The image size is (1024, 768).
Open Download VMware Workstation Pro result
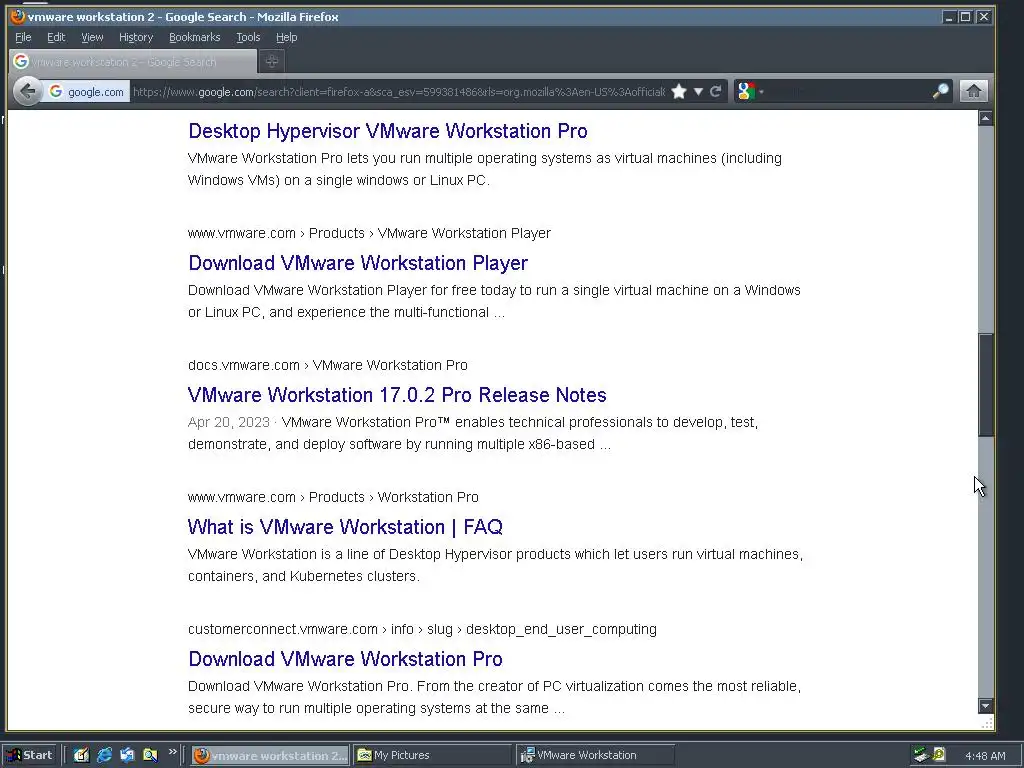point(345,658)
